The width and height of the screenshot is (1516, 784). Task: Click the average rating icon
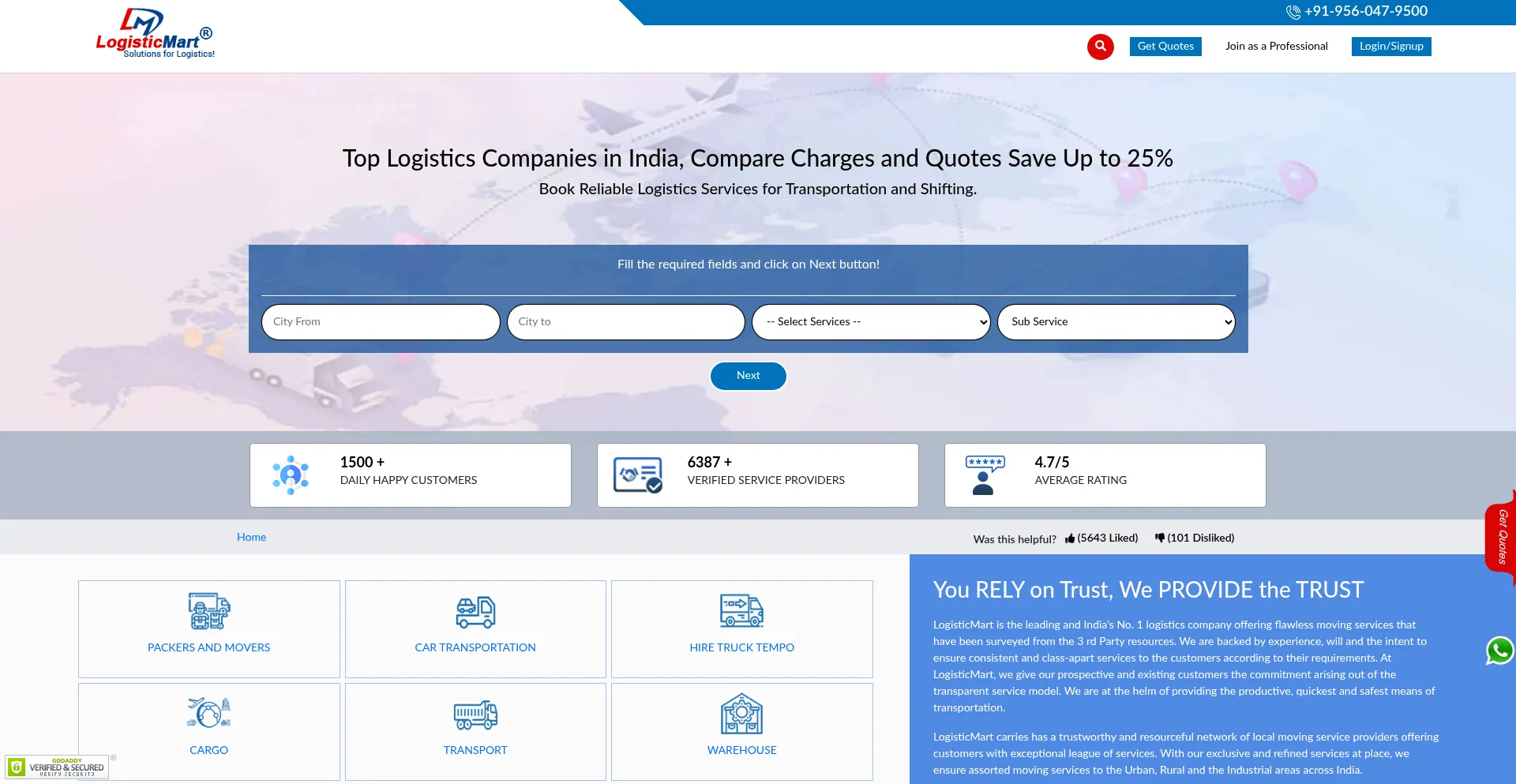984,475
